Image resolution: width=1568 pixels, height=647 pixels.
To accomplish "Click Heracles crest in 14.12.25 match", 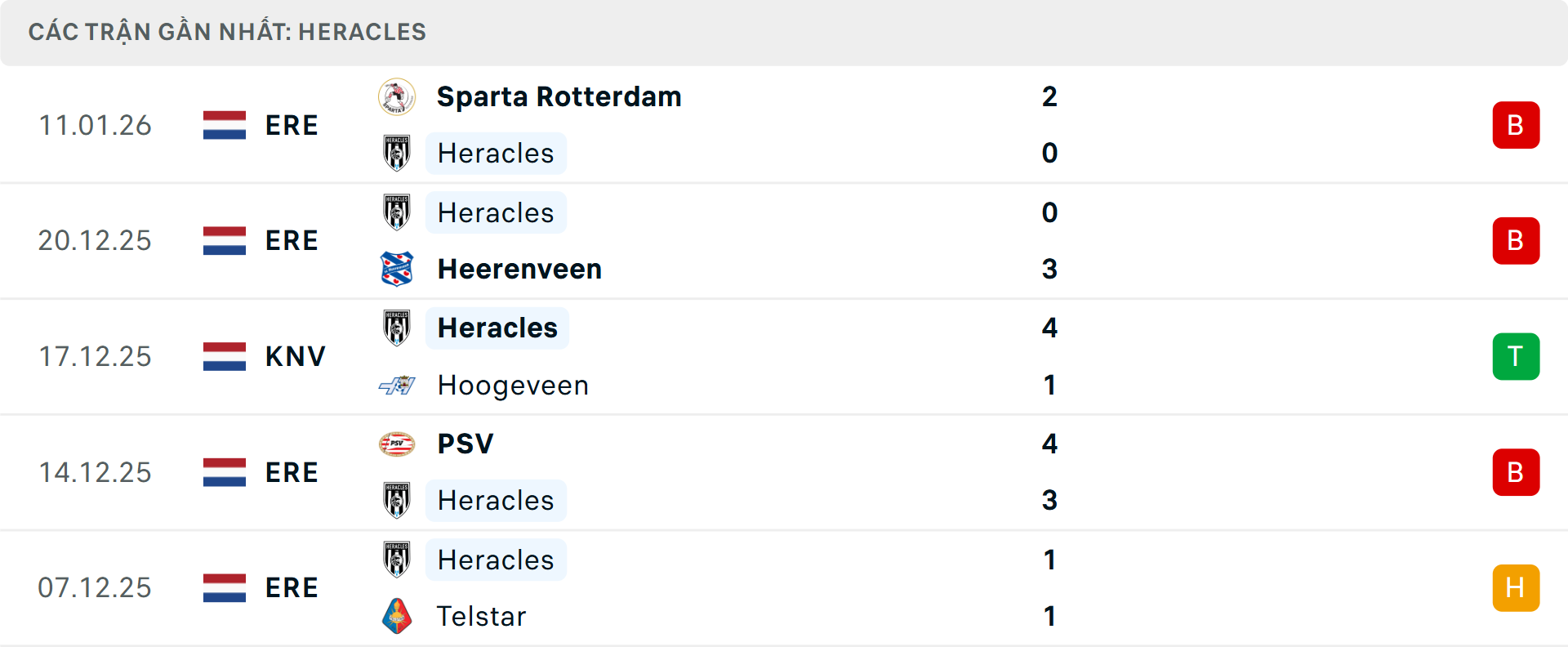I will (x=397, y=500).
